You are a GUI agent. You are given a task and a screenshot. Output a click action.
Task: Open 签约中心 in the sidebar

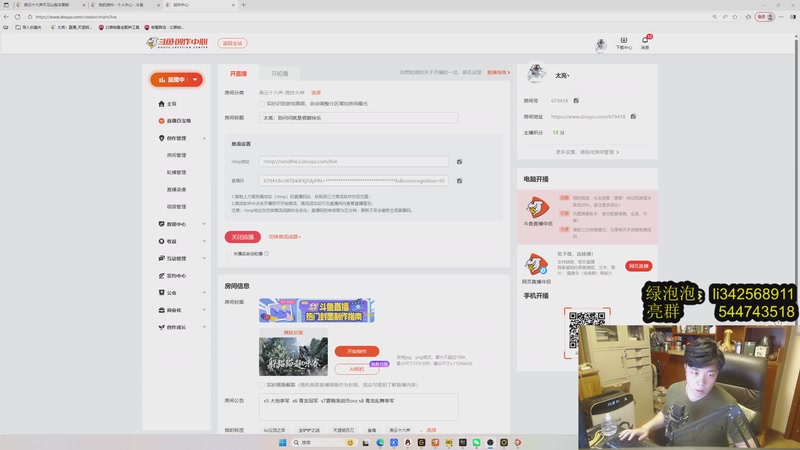coord(172,276)
